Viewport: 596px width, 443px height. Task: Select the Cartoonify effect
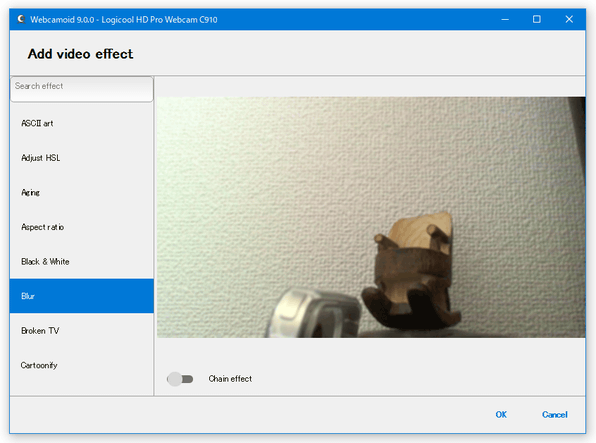82,365
